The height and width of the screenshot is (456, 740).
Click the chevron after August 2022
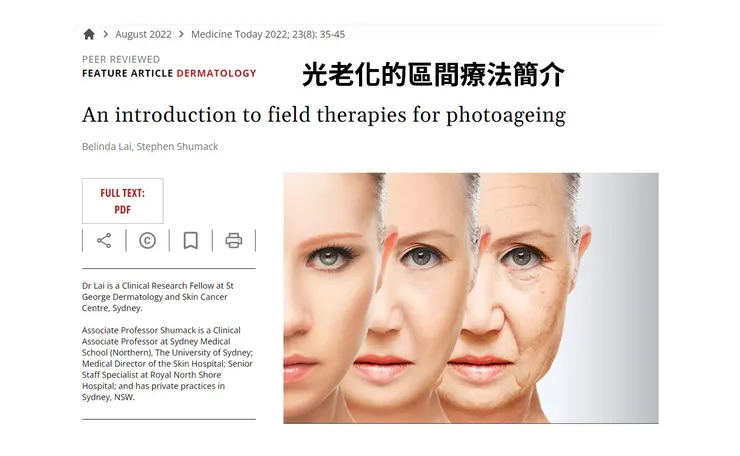(x=181, y=34)
